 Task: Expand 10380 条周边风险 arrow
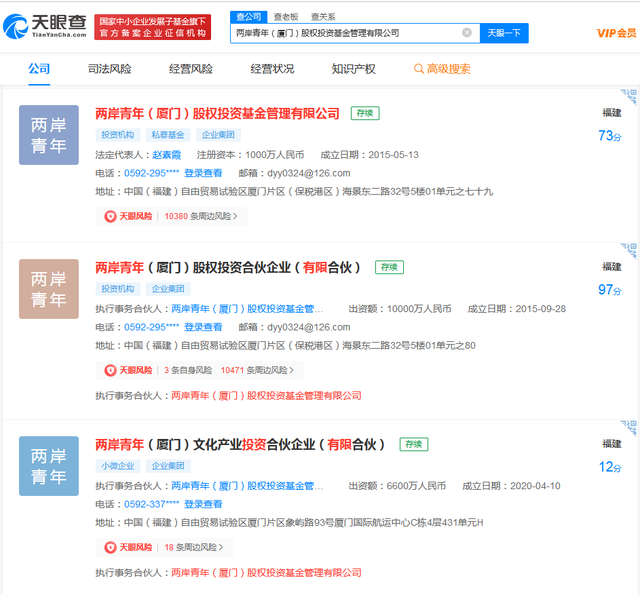(235, 216)
